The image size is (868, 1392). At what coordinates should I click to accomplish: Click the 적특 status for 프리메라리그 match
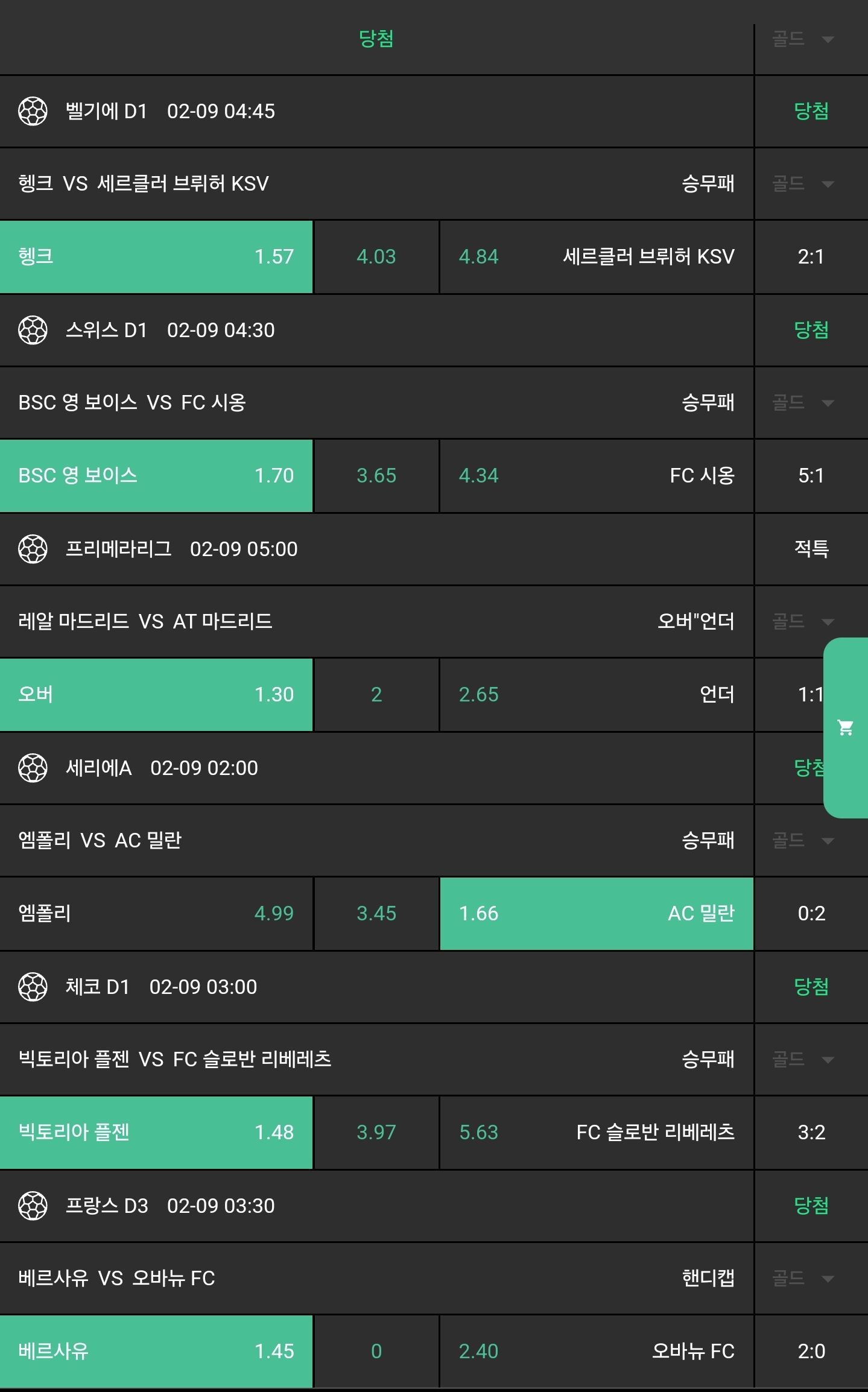click(x=811, y=549)
